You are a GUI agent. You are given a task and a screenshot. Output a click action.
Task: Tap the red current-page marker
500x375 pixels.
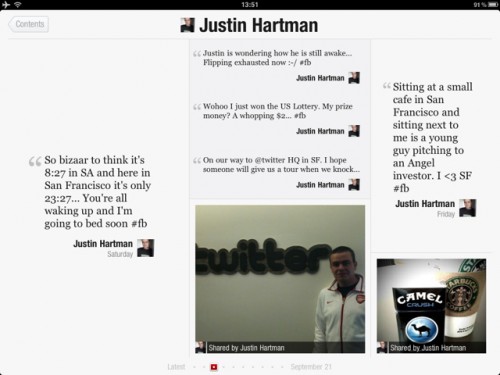(x=214, y=367)
